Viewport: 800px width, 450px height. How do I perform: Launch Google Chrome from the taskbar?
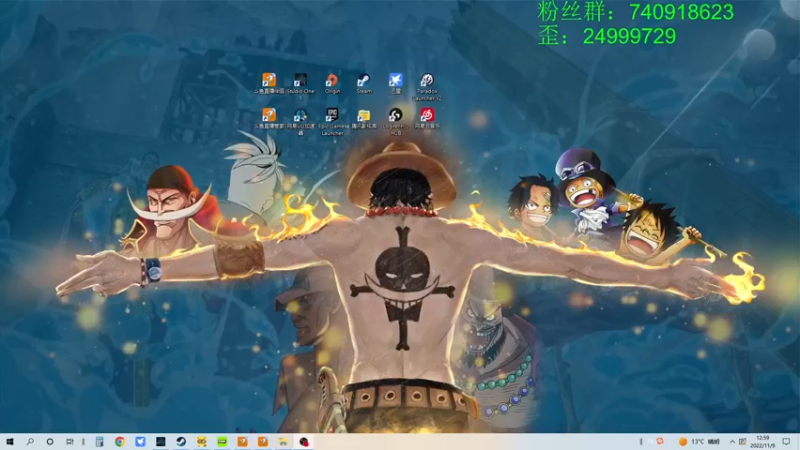point(119,442)
